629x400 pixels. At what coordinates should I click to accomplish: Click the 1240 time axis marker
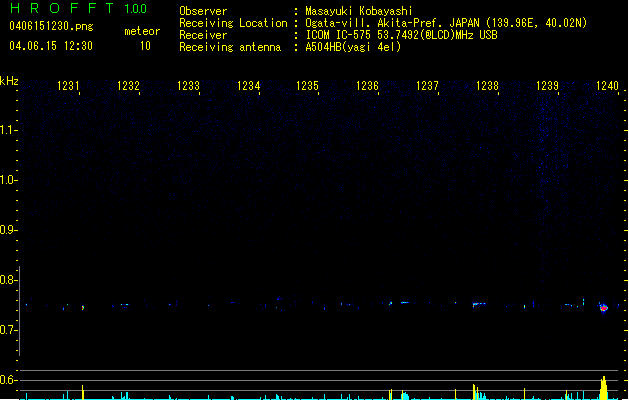pos(608,86)
